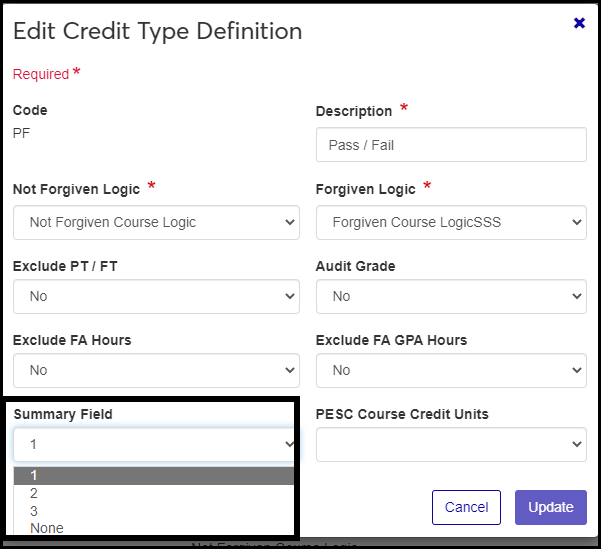
Task: Open the Not Forgiven Logic dropdown
Action: pos(156,222)
